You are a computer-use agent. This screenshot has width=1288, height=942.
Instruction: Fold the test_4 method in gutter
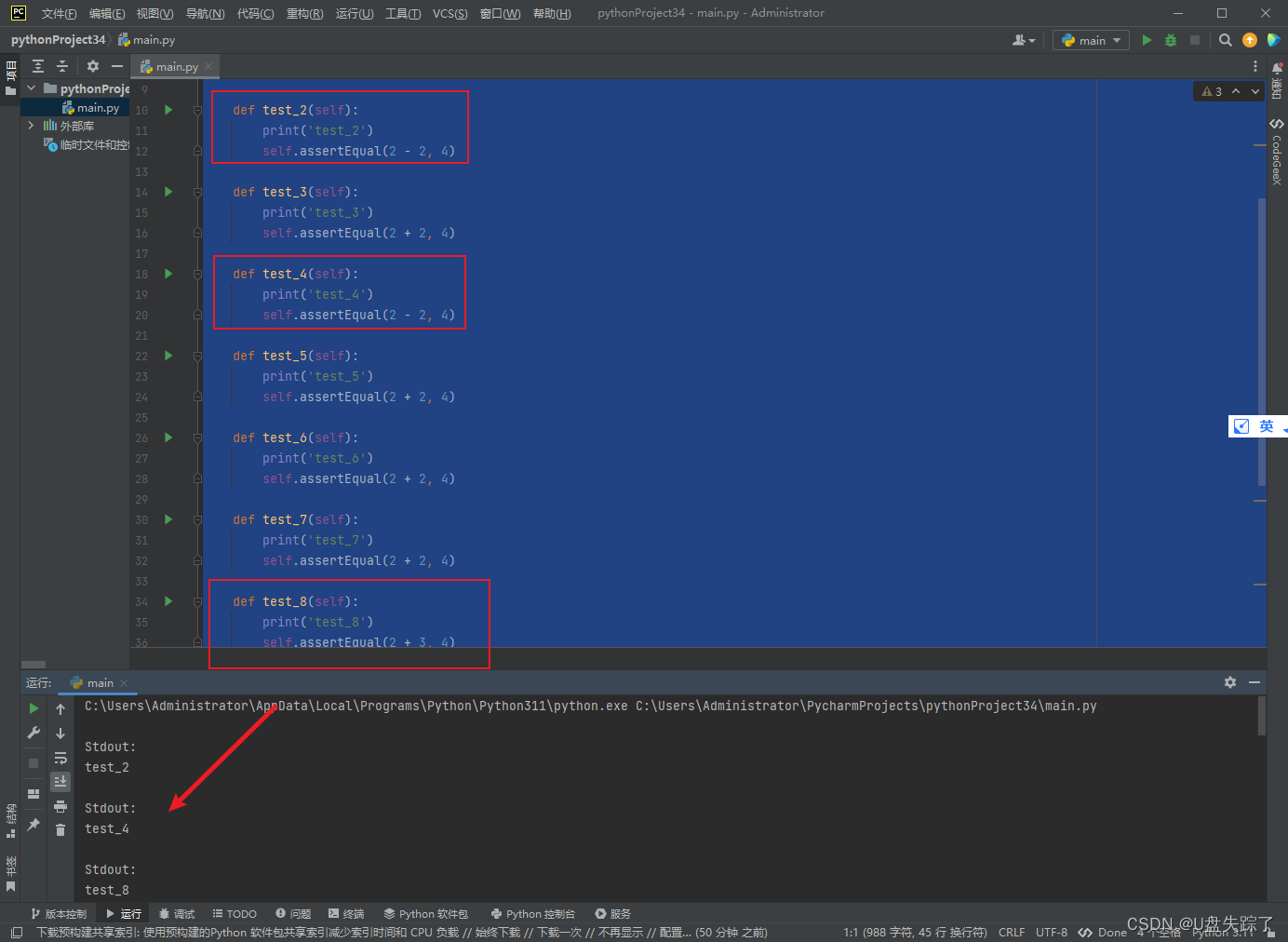[197, 274]
